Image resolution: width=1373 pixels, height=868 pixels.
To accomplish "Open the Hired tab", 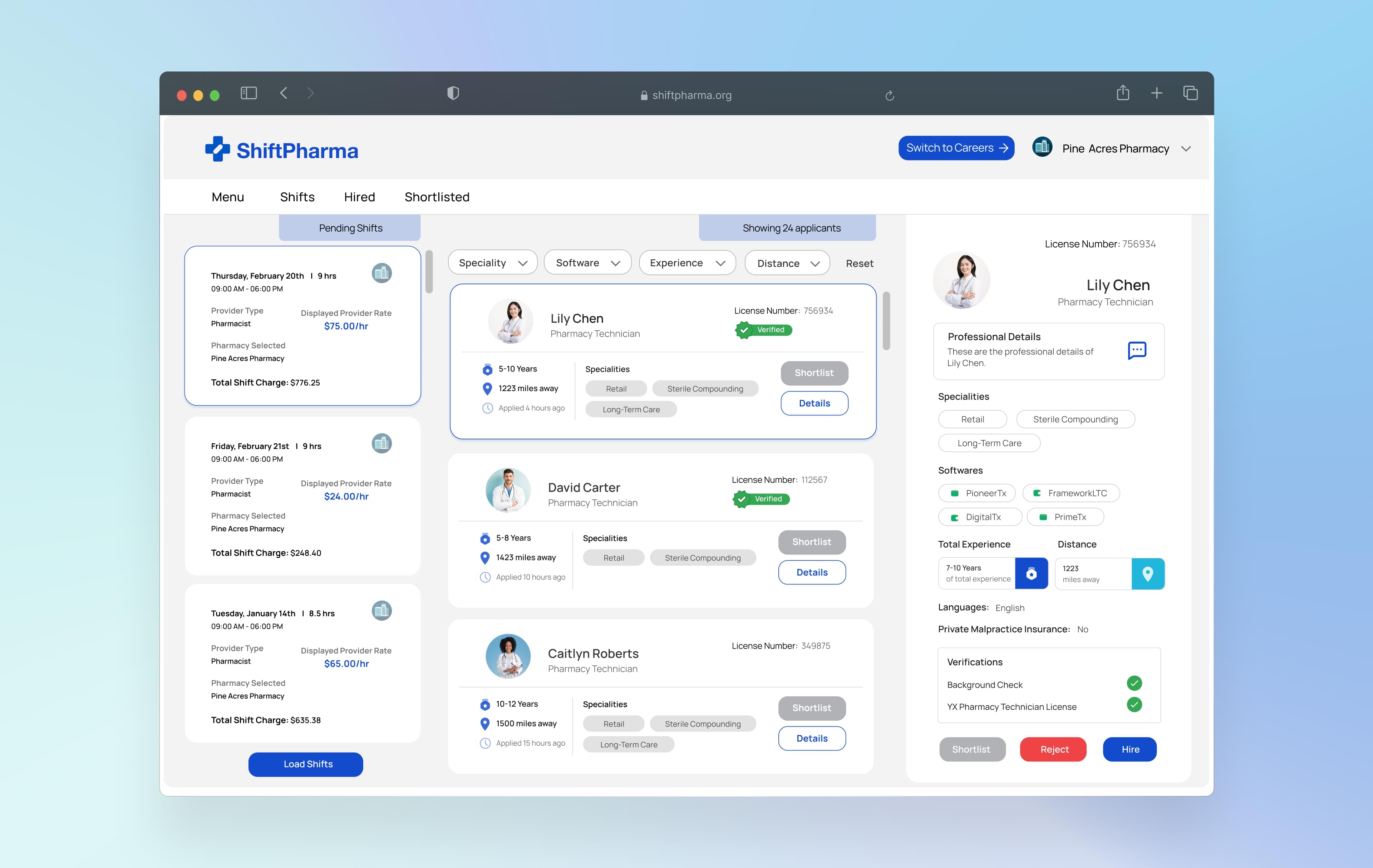I will point(359,197).
